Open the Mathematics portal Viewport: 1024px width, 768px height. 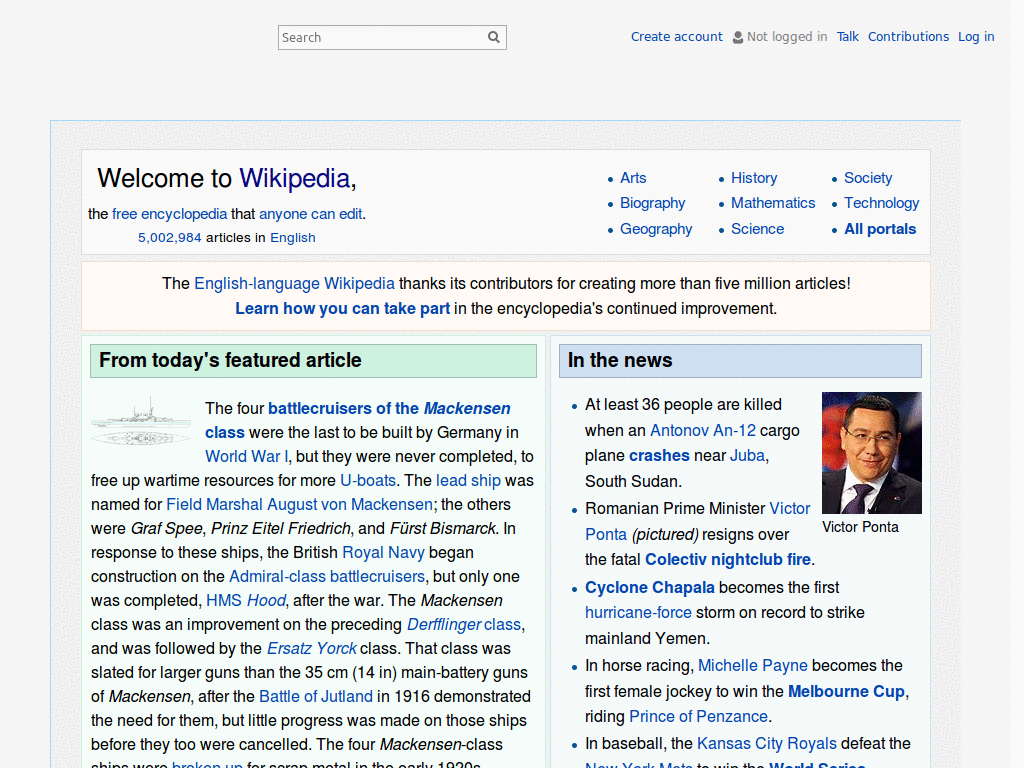pyautogui.click(x=773, y=203)
